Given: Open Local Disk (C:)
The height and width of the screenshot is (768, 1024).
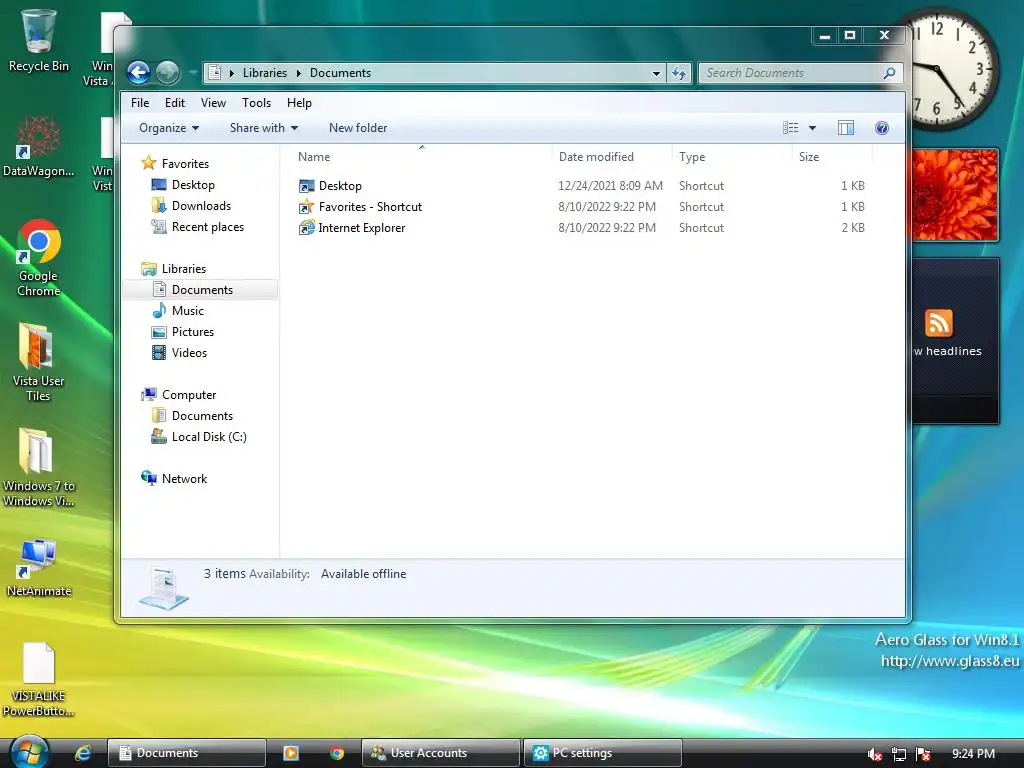Looking at the screenshot, I should pyautogui.click(x=199, y=436).
